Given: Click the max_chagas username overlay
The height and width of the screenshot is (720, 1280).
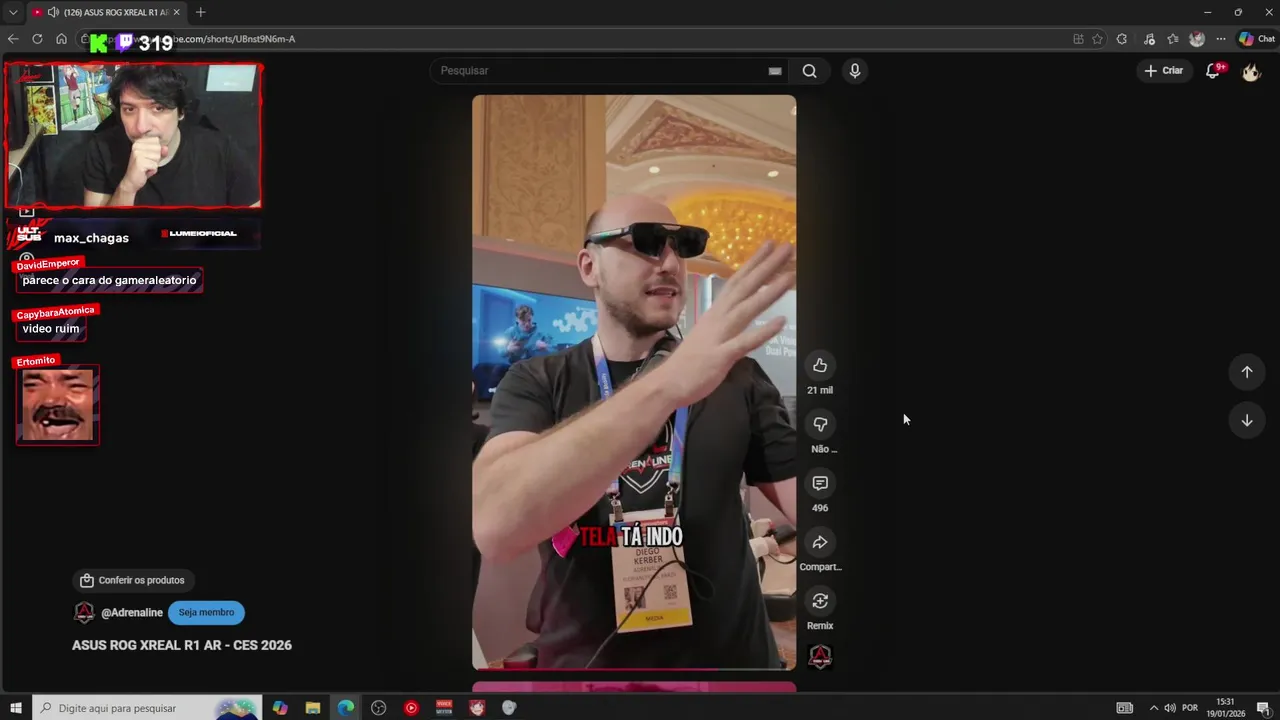Looking at the screenshot, I should pos(91,238).
